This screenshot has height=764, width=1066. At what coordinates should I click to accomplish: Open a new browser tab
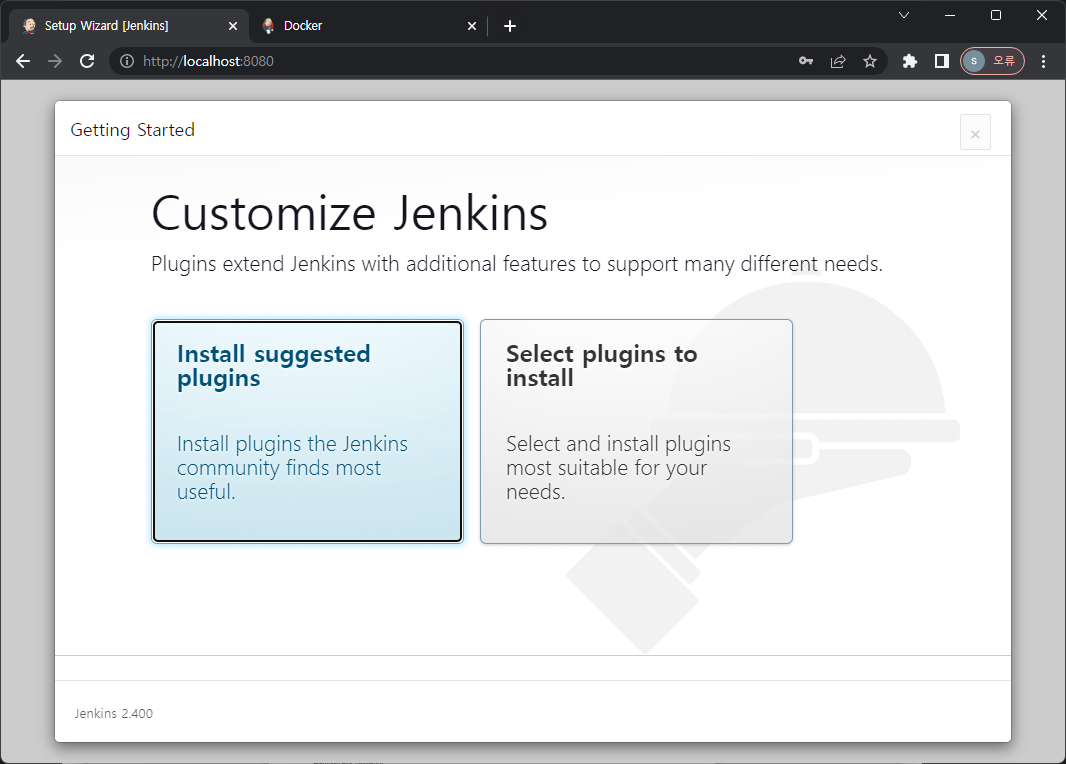(510, 26)
